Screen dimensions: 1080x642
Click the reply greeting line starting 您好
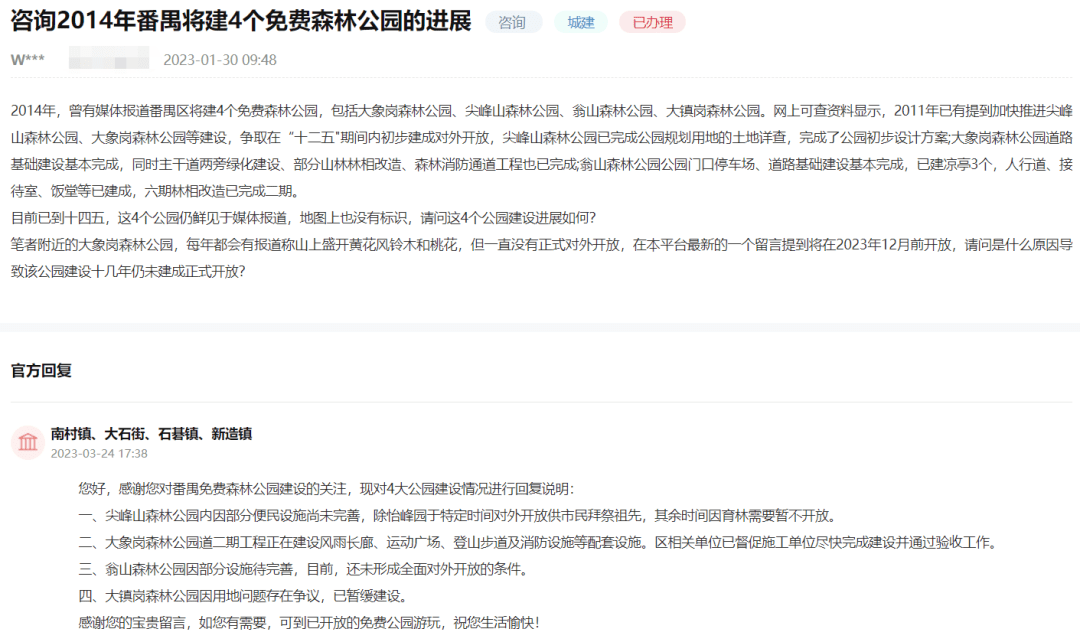[x=326, y=489]
